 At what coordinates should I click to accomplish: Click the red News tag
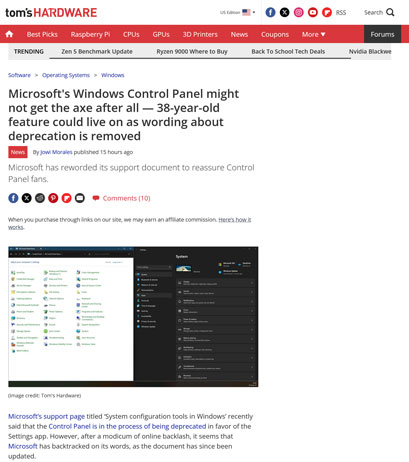tap(18, 152)
